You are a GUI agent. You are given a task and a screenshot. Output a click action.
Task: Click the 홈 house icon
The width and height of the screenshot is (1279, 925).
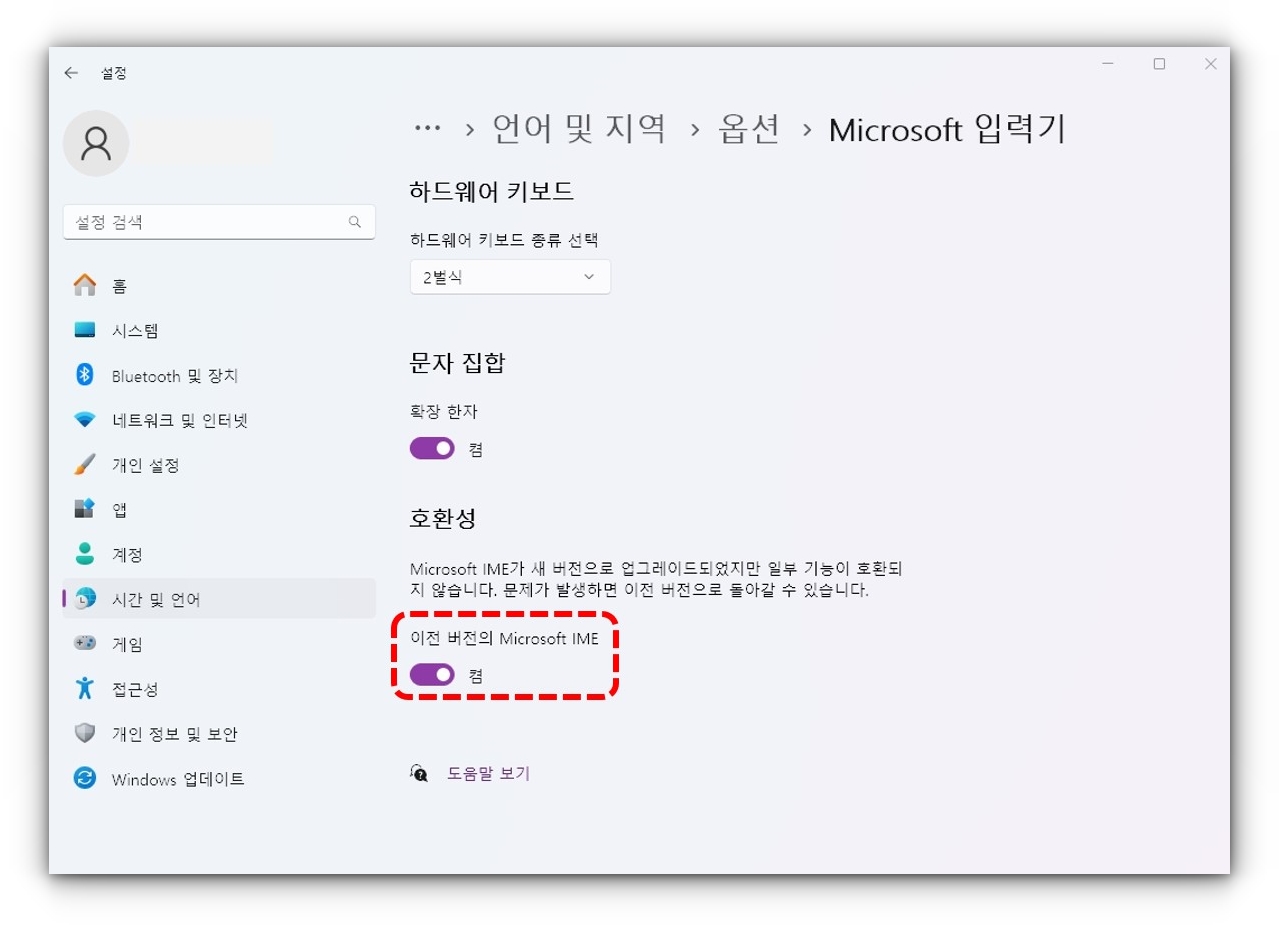point(85,286)
